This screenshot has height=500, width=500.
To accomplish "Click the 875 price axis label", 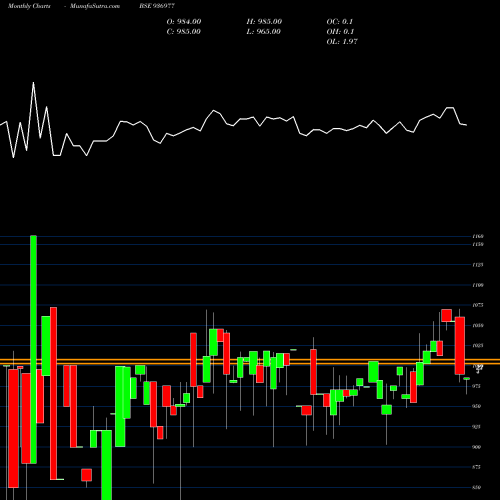I will (x=477, y=467).
